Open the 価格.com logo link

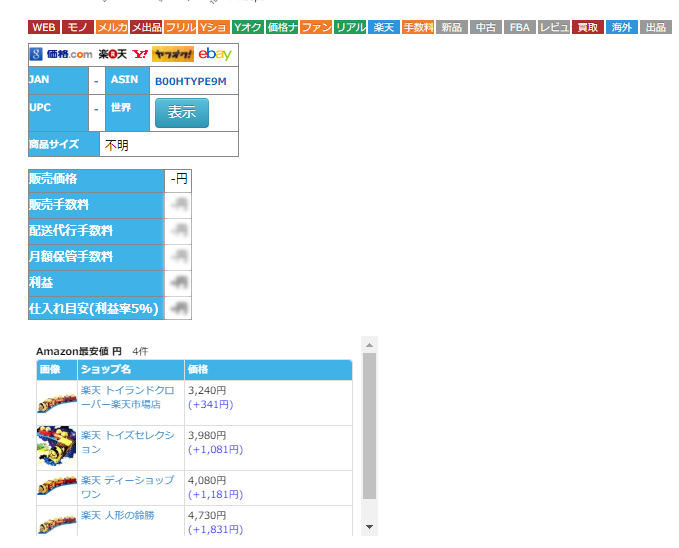pos(69,54)
